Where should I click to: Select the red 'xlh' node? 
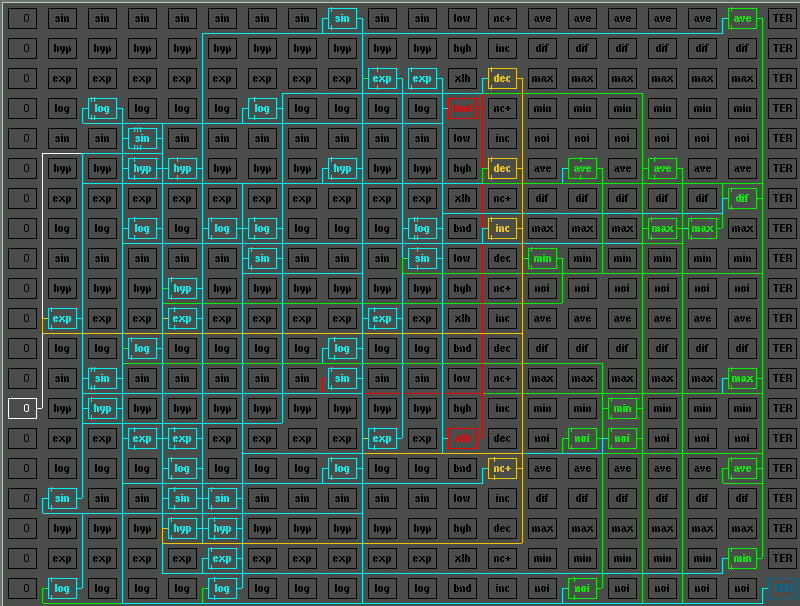462,438
